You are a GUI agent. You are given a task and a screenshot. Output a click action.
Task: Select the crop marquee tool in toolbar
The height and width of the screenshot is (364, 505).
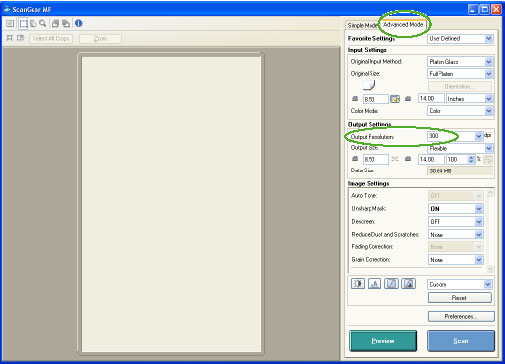click(23, 24)
